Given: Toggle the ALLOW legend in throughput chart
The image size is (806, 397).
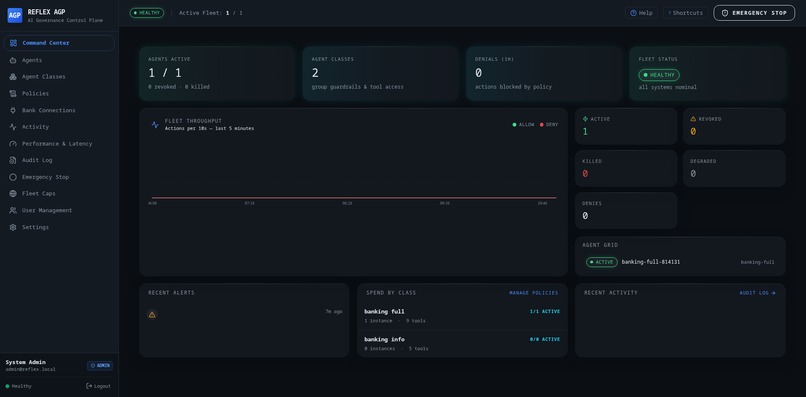Looking at the screenshot, I should [523, 124].
